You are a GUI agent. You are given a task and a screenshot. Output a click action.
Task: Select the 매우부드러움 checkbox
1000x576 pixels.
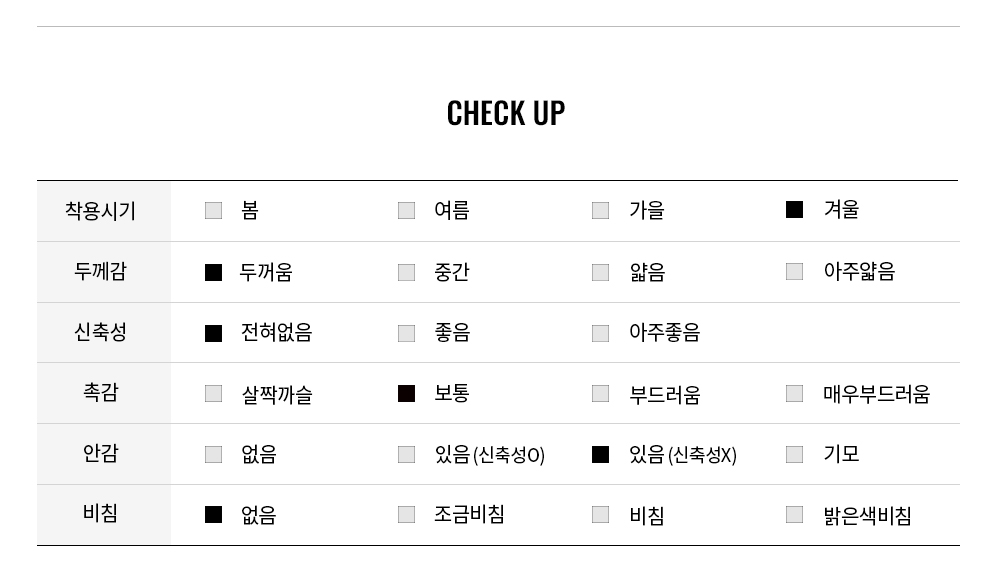794,394
